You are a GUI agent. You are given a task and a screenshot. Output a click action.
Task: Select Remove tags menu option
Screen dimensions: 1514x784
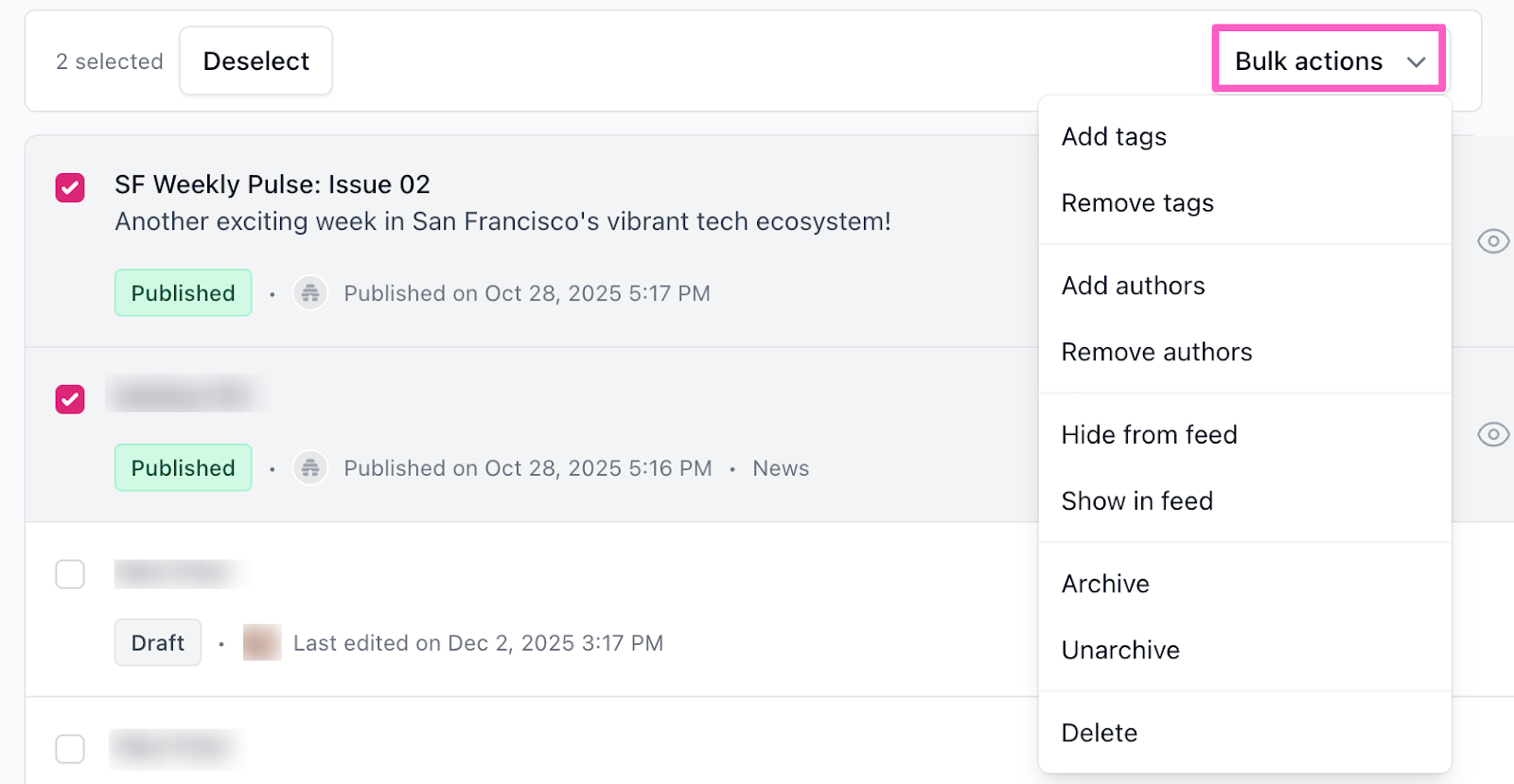point(1137,203)
